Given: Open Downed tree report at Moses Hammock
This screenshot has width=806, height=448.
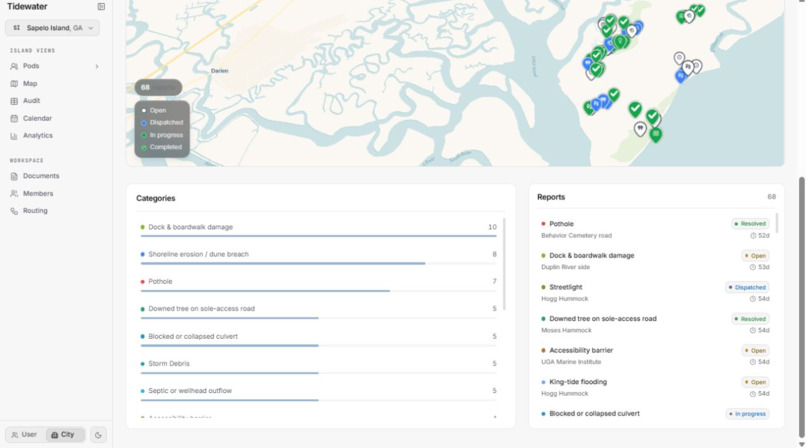Looking at the screenshot, I should [x=655, y=324].
